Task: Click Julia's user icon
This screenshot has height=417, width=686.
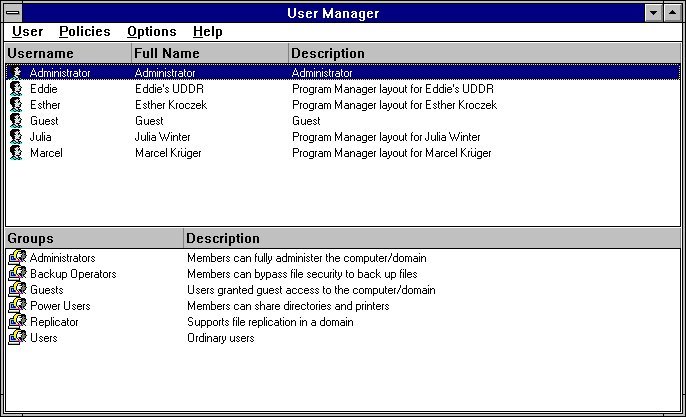Action: [16, 137]
